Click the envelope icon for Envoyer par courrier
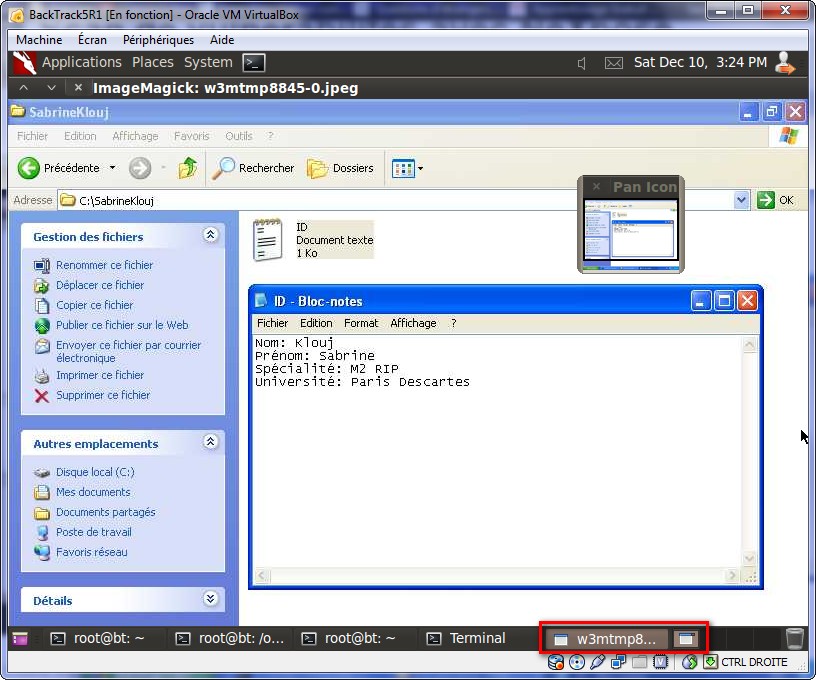The width and height of the screenshot is (816, 680). coord(42,345)
